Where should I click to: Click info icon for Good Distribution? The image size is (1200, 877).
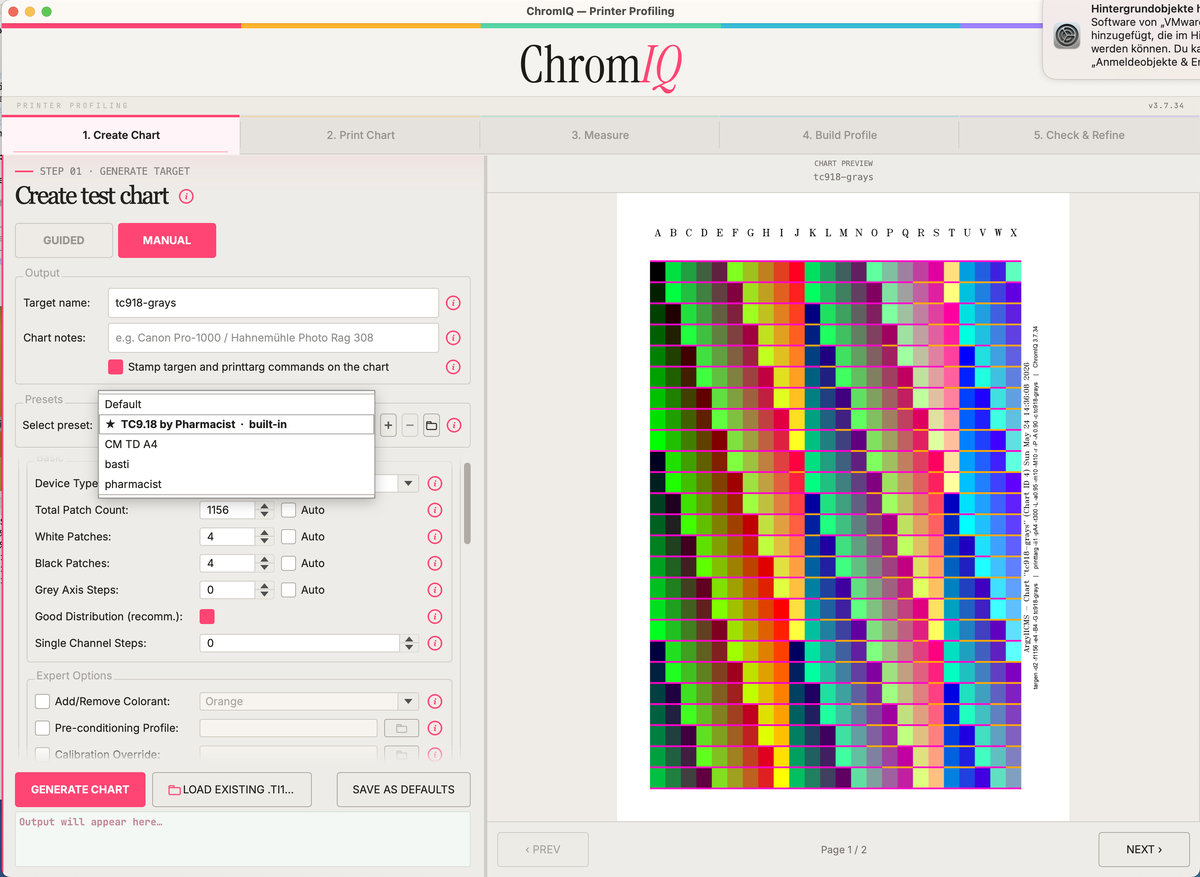click(435, 617)
